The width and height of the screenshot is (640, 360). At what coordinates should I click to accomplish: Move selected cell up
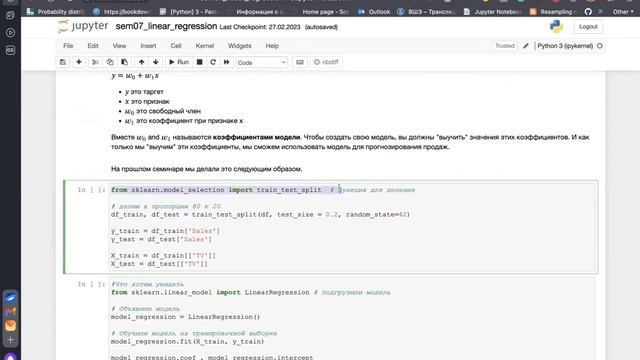point(141,62)
